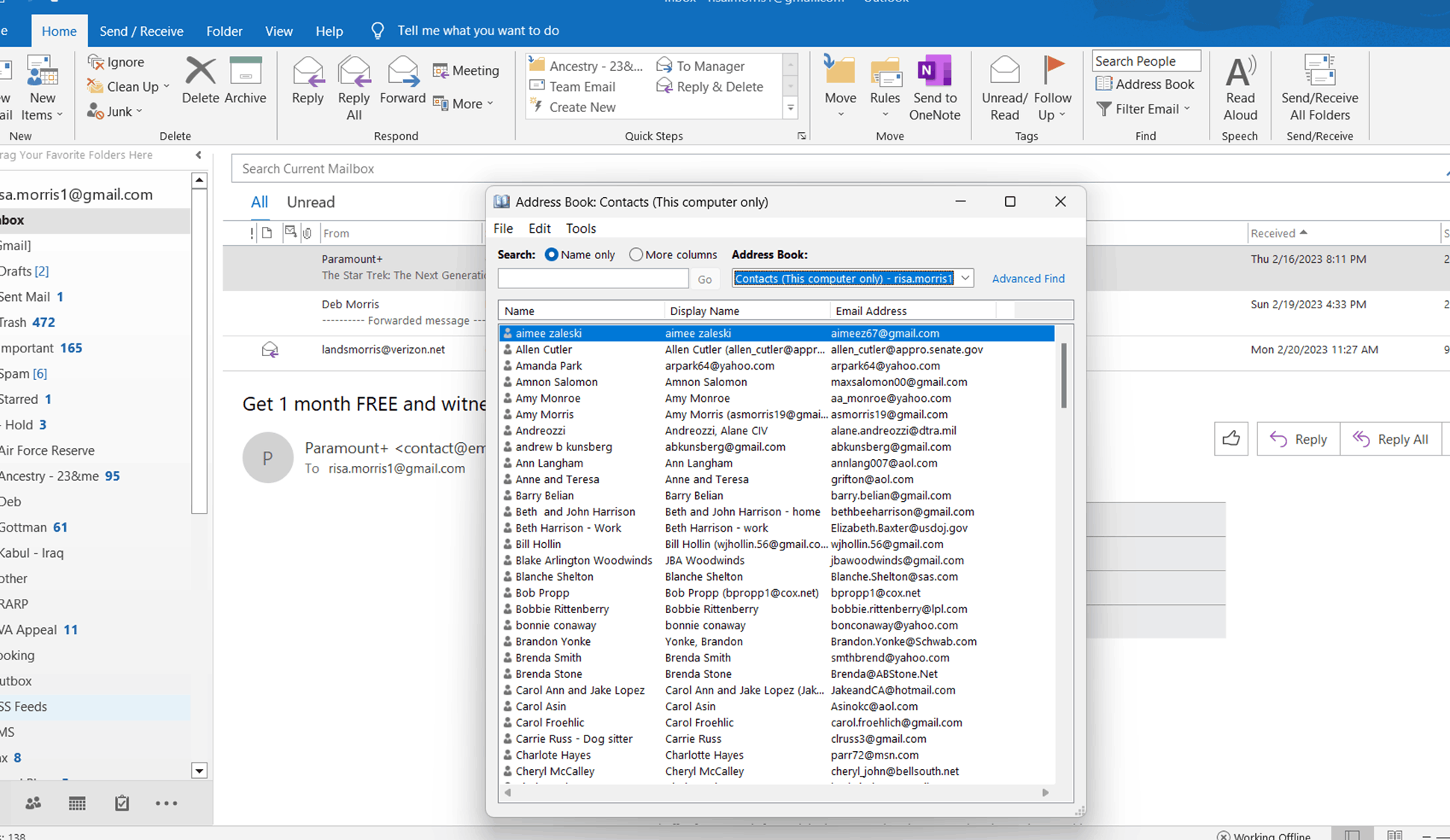Open the People view icon at bottom
The height and width of the screenshot is (840, 1450).
[x=32, y=803]
